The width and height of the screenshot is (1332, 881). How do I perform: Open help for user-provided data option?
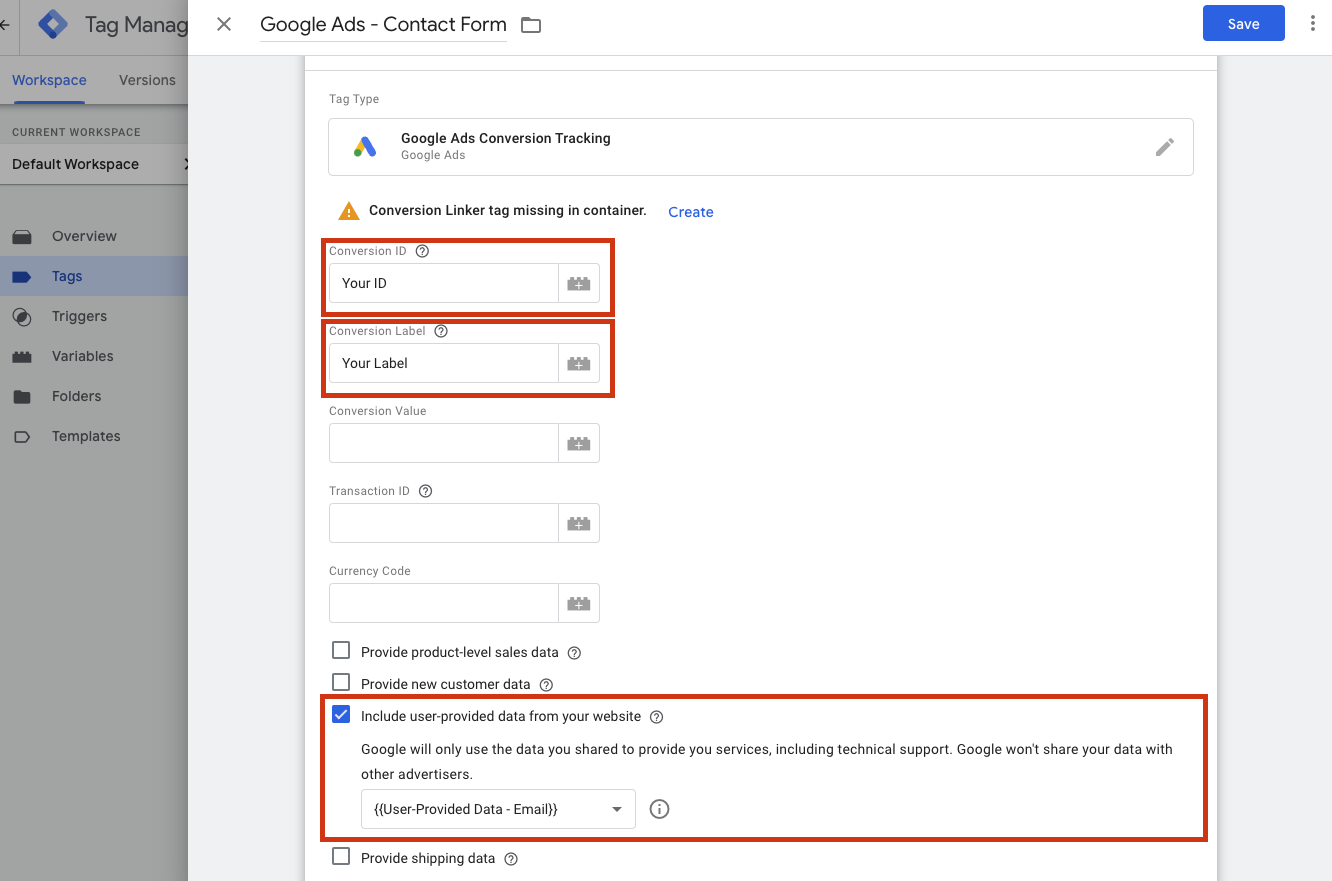pyautogui.click(x=657, y=717)
